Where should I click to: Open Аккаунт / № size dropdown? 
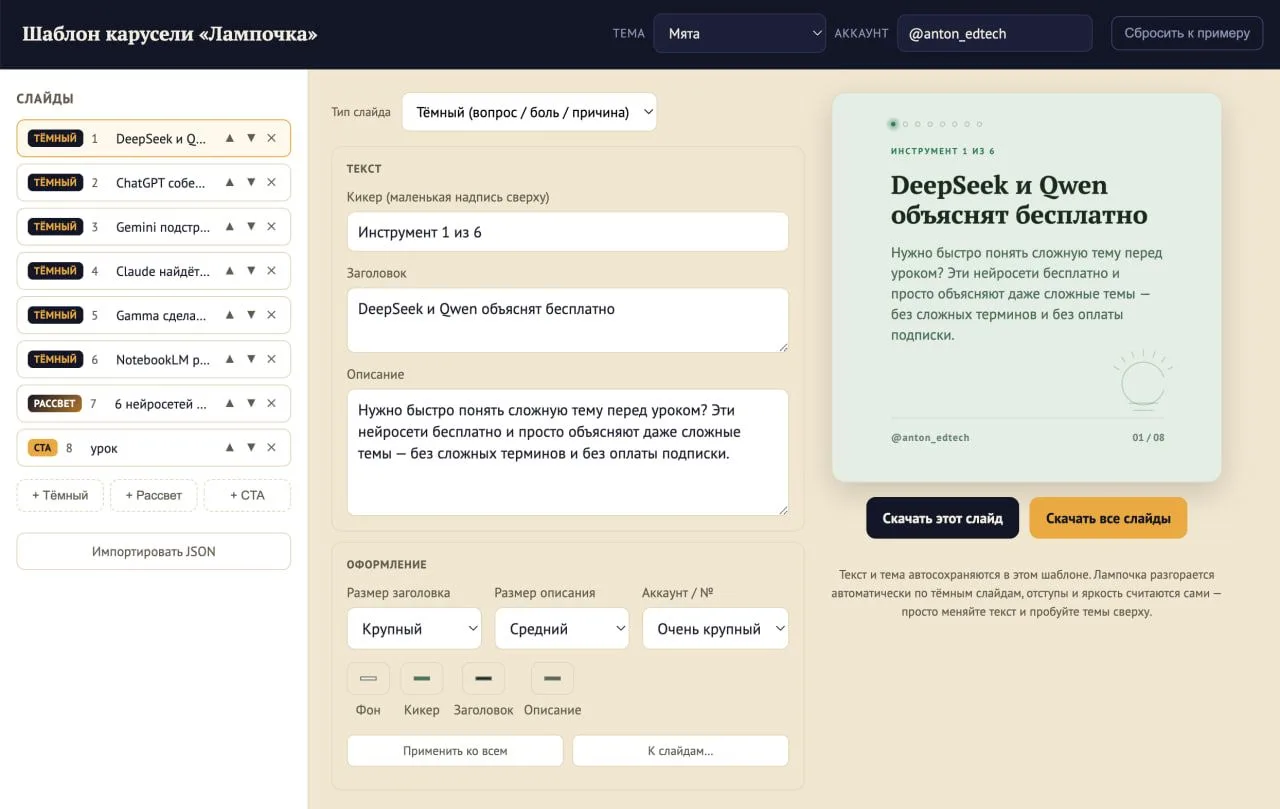coord(715,629)
